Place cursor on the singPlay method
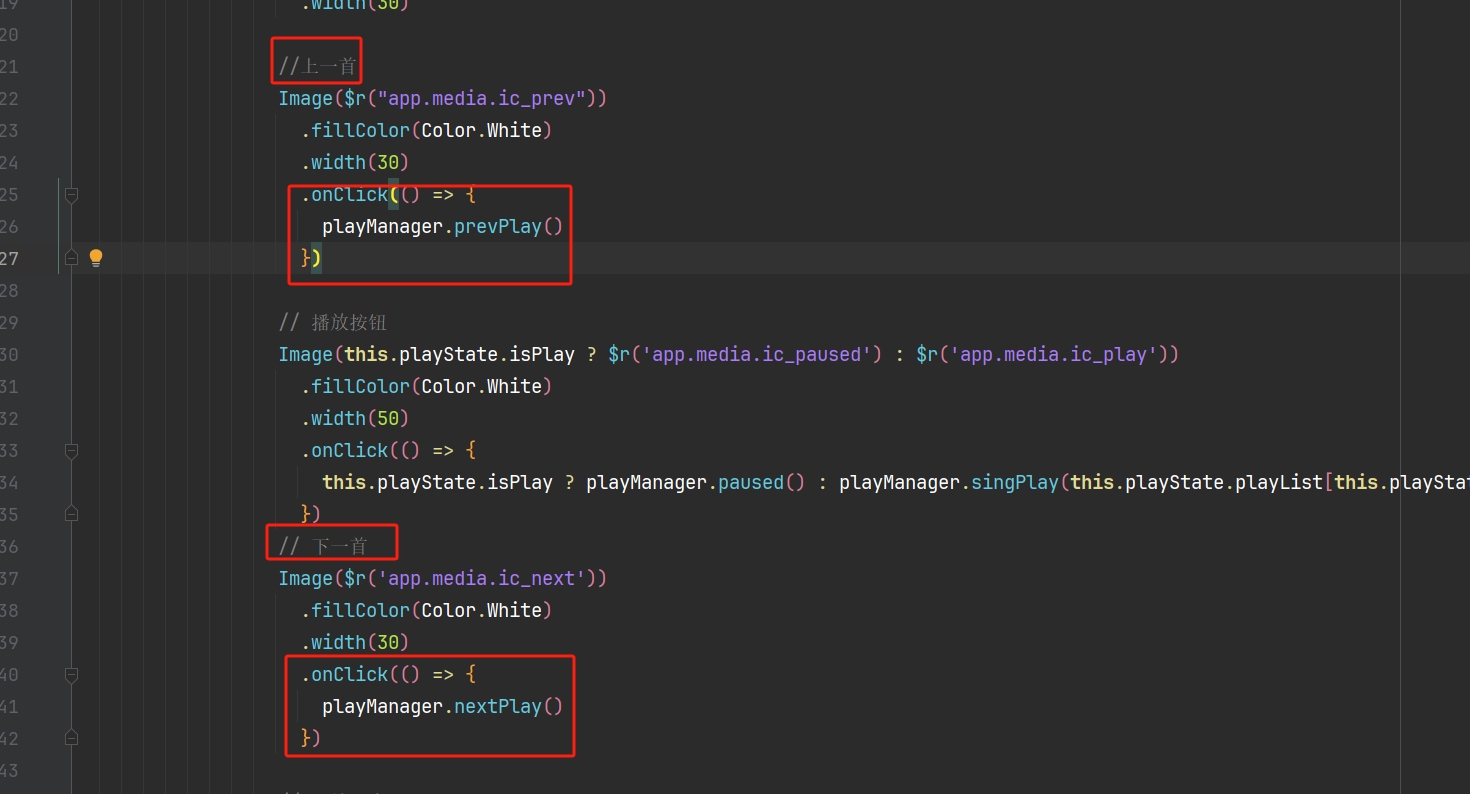The image size is (1470, 794). [x=1014, y=483]
